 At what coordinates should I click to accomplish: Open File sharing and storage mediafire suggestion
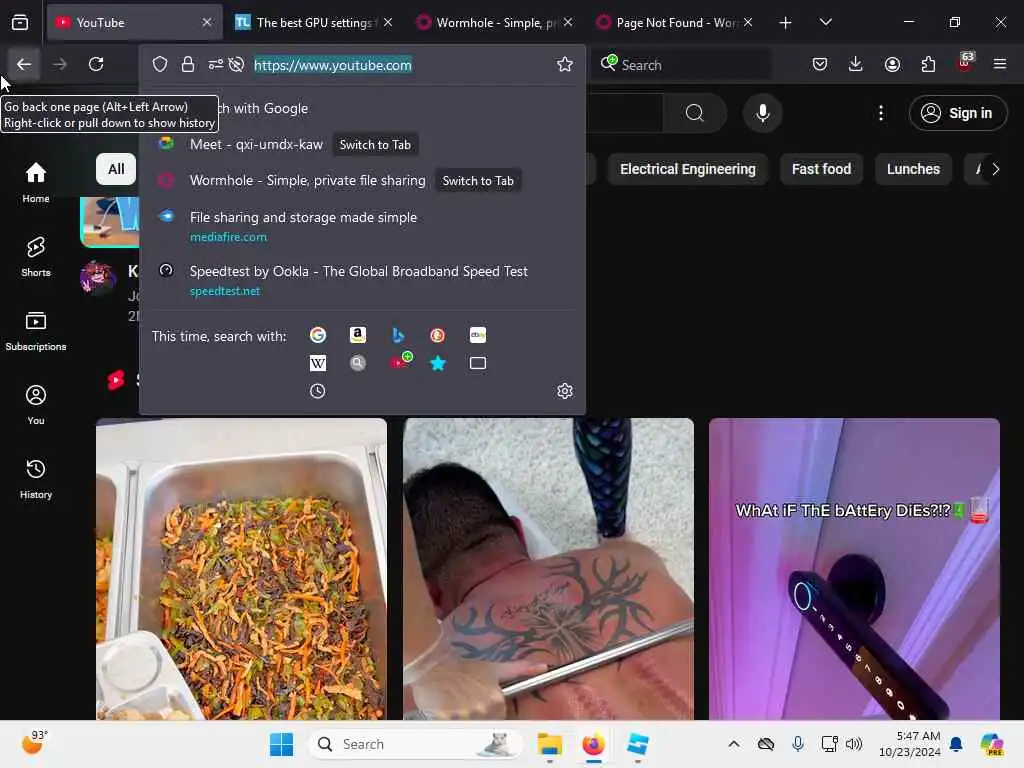[x=363, y=226]
